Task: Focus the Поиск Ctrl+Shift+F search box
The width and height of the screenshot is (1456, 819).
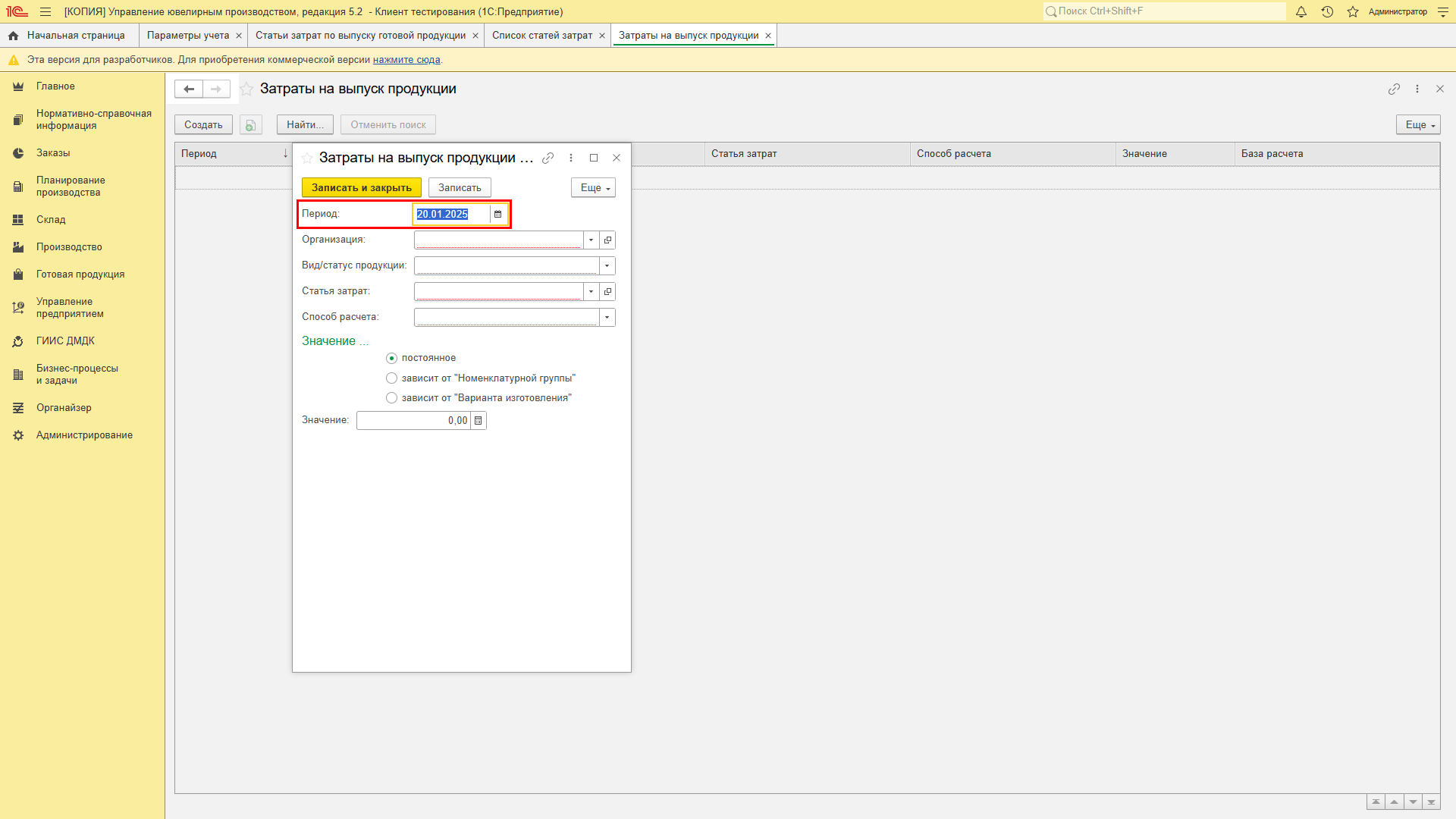Action: (1165, 11)
